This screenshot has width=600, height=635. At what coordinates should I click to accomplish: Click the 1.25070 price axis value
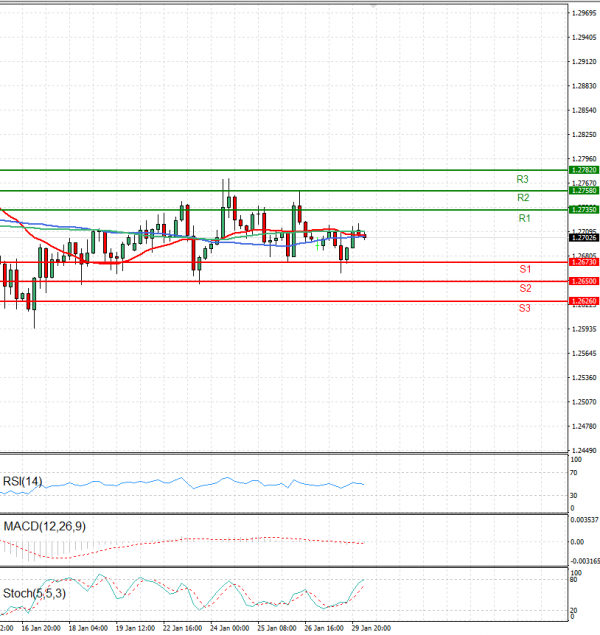(x=584, y=402)
